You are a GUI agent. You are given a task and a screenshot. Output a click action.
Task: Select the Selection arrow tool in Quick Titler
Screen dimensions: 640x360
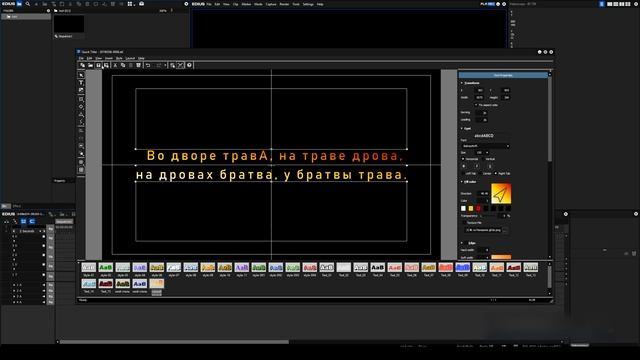81,75
